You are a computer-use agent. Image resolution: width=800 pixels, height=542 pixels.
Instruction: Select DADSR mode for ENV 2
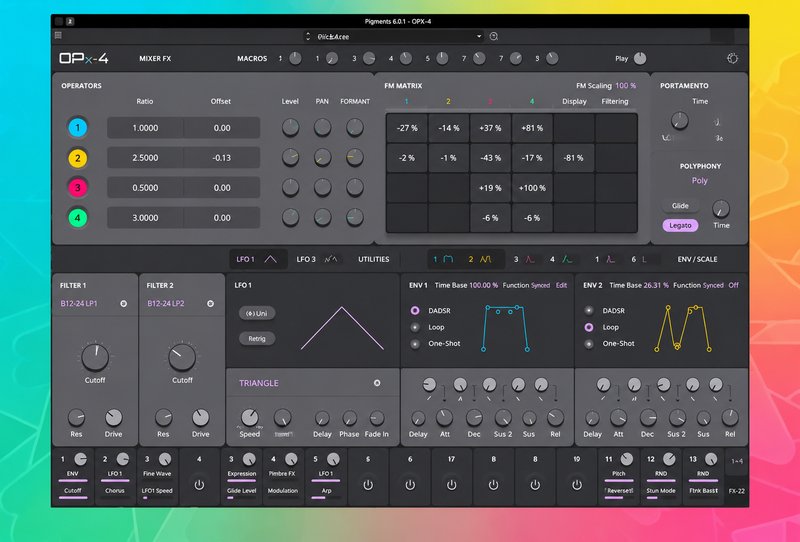(589, 310)
